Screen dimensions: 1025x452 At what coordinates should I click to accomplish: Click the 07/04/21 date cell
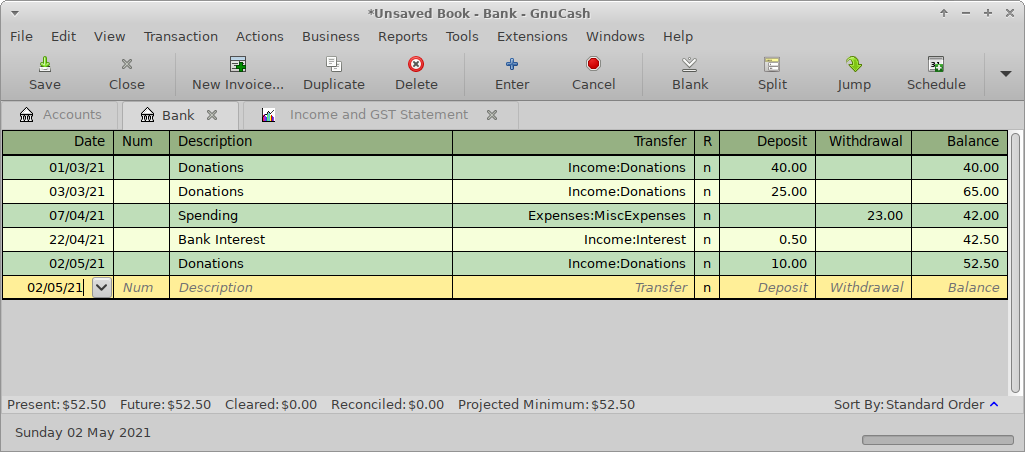click(58, 216)
